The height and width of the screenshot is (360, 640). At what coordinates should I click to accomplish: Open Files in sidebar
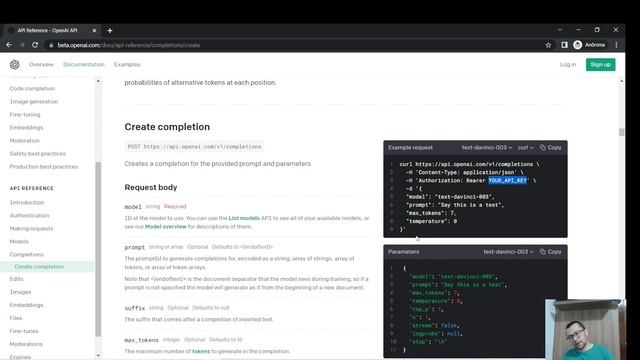point(16,318)
